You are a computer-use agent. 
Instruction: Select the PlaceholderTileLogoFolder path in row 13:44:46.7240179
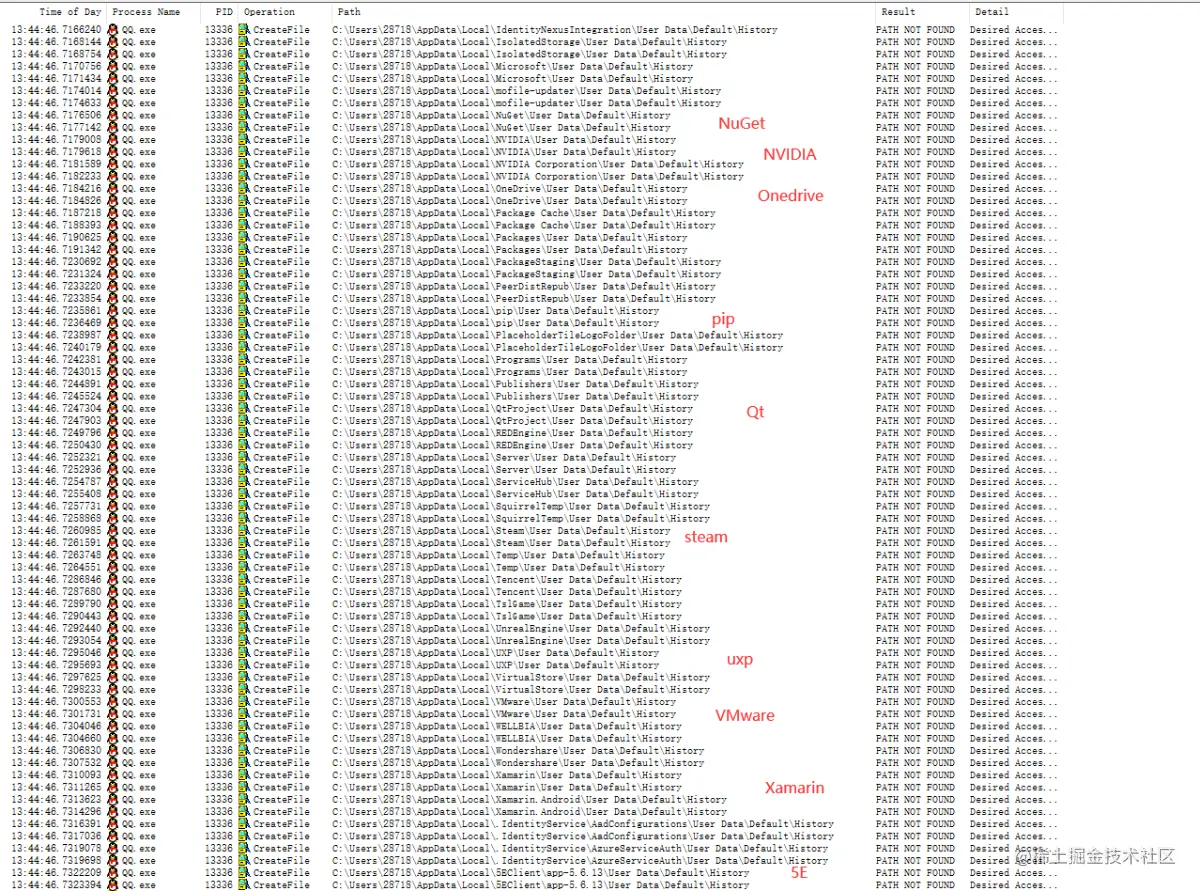558,348
